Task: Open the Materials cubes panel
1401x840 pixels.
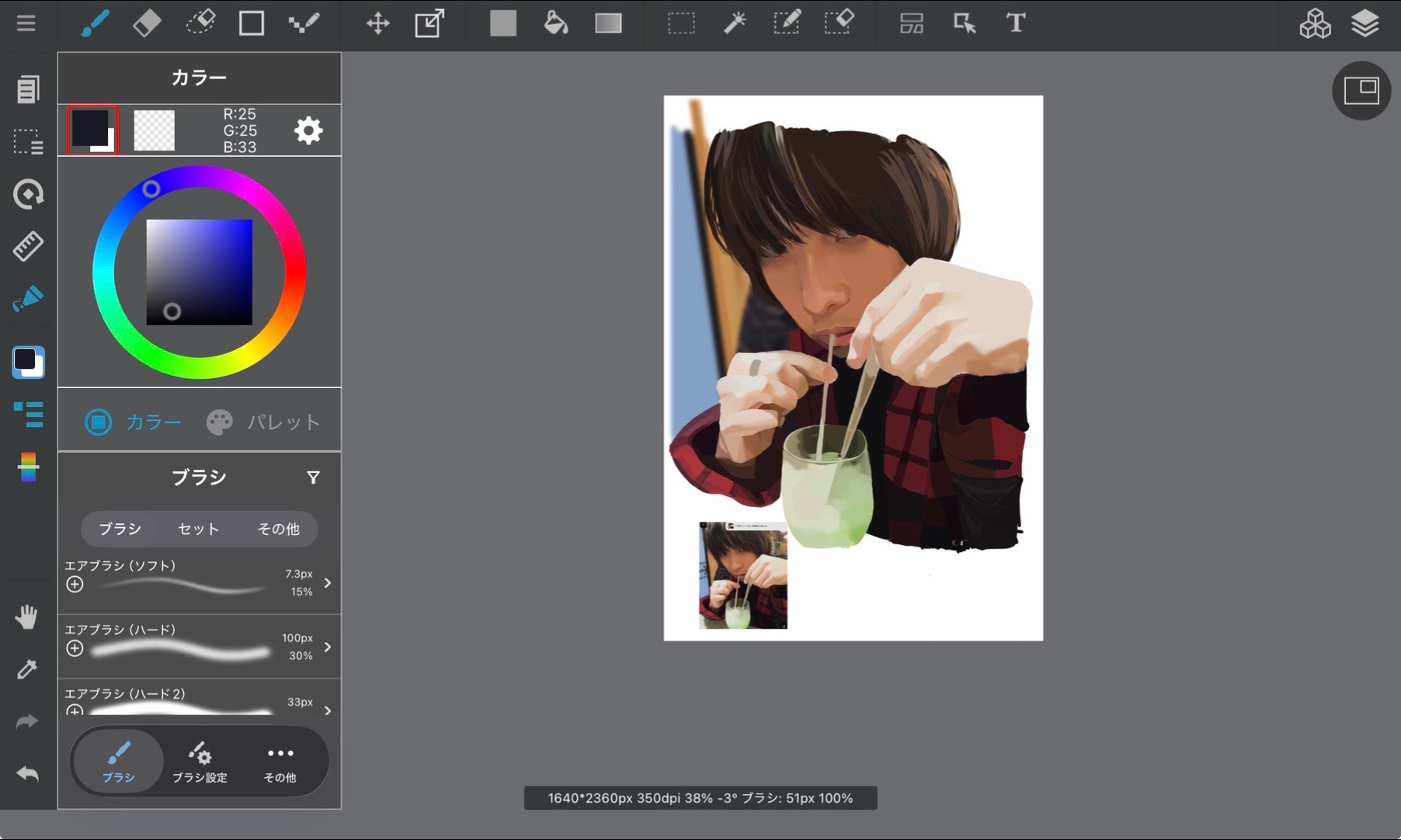Action: [x=1315, y=23]
